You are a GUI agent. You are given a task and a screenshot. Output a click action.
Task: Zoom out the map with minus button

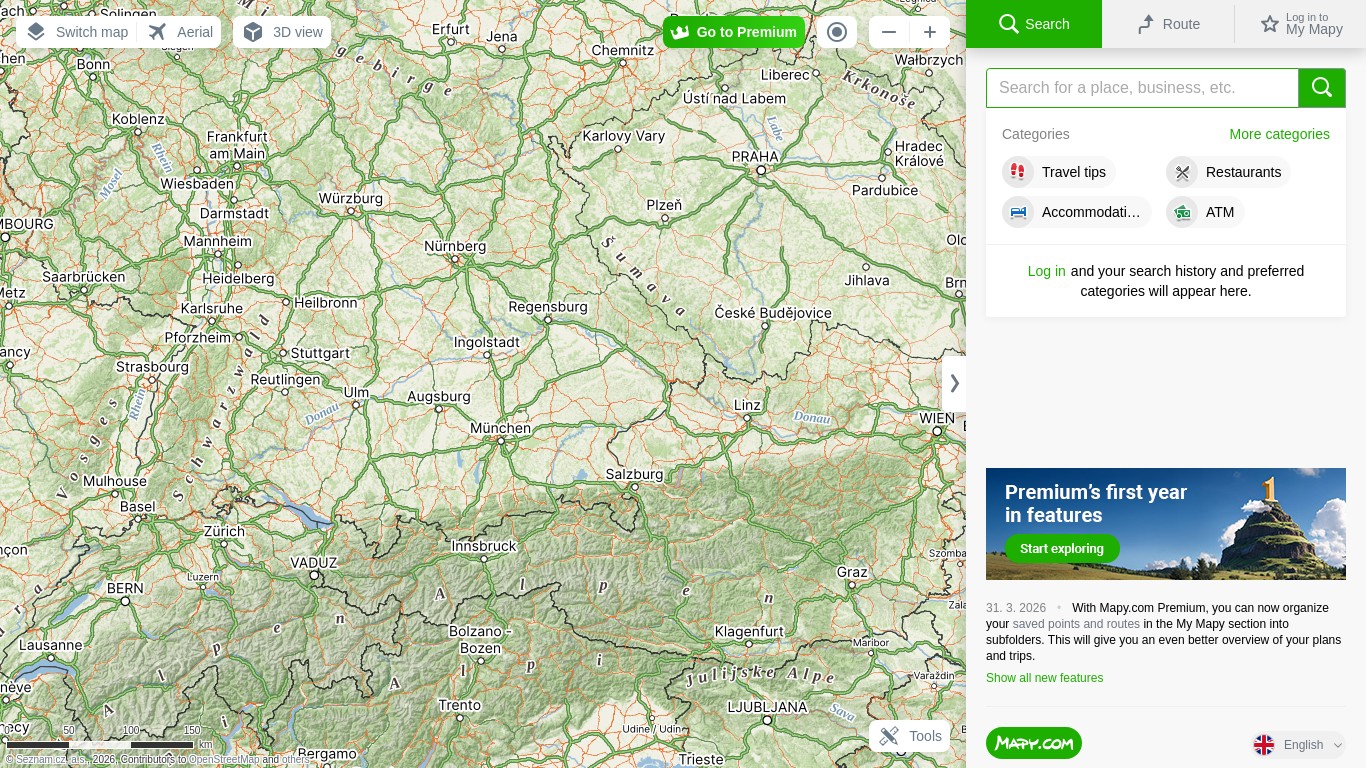(x=888, y=32)
